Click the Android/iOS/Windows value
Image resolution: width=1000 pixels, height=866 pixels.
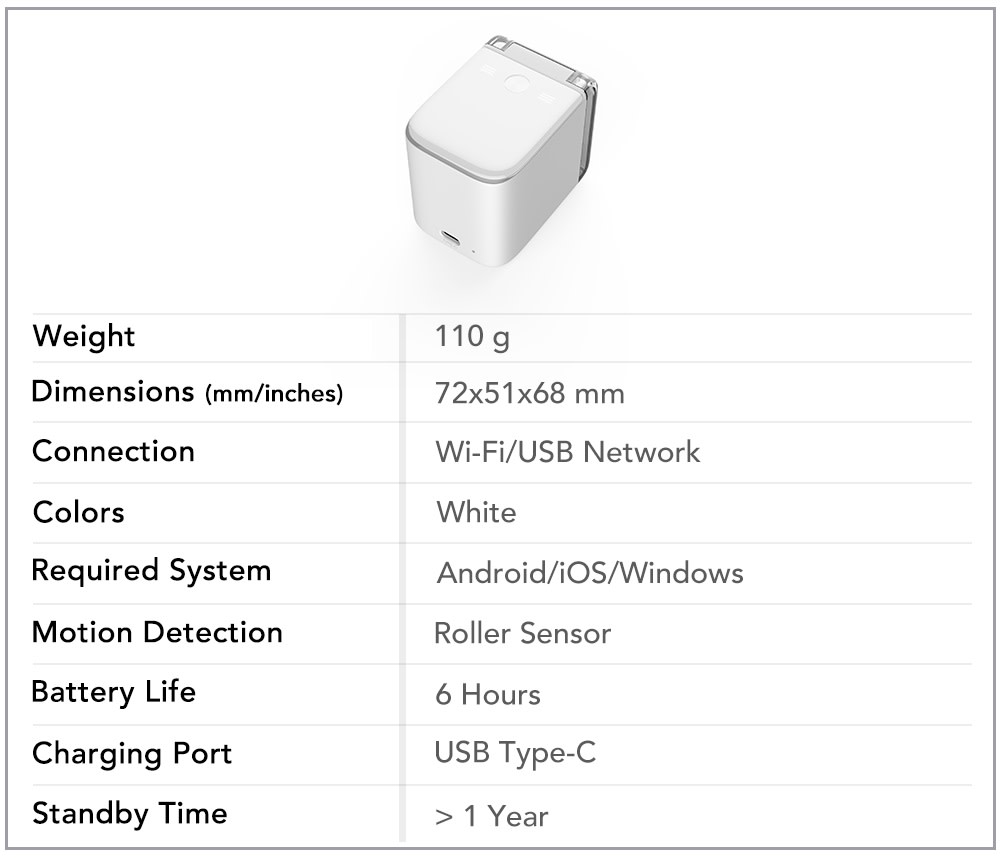point(590,573)
